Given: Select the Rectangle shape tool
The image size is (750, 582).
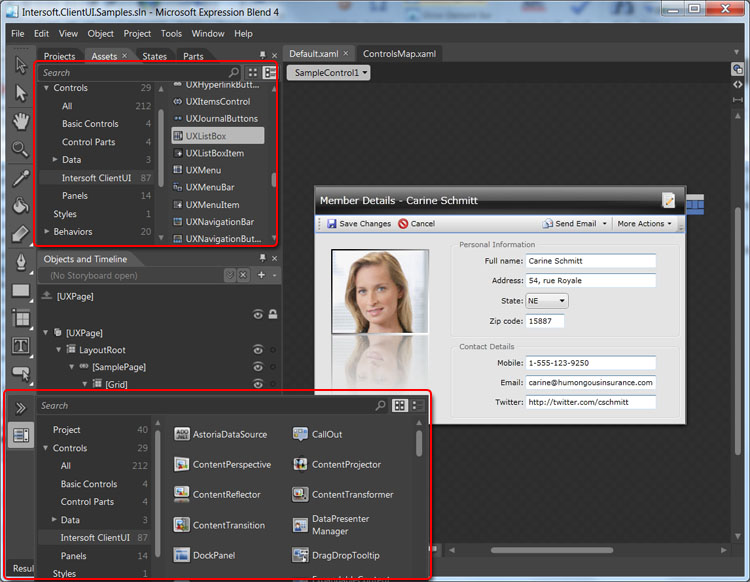Looking at the screenshot, I should point(21,290).
